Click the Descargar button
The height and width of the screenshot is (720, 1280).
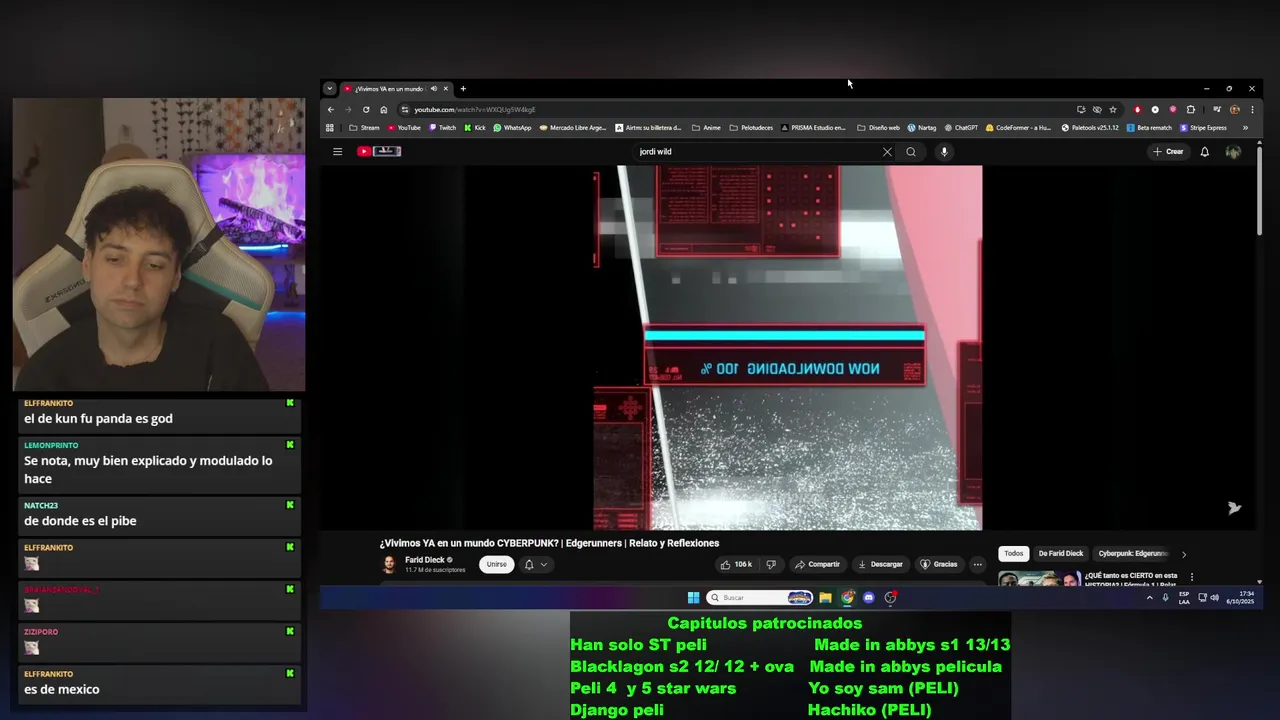click(880, 565)
